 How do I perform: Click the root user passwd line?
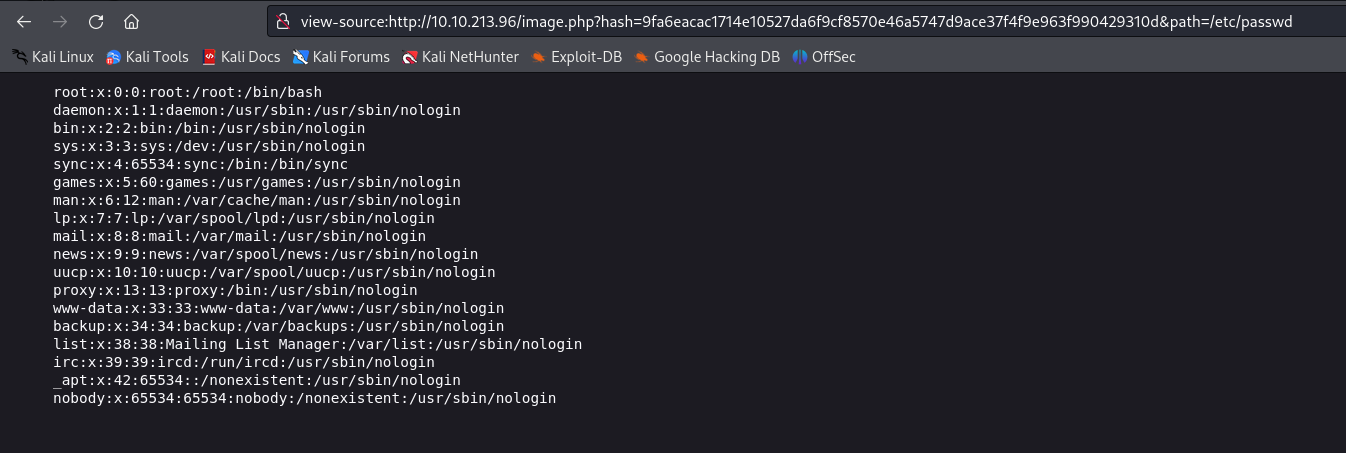point(187,92)
